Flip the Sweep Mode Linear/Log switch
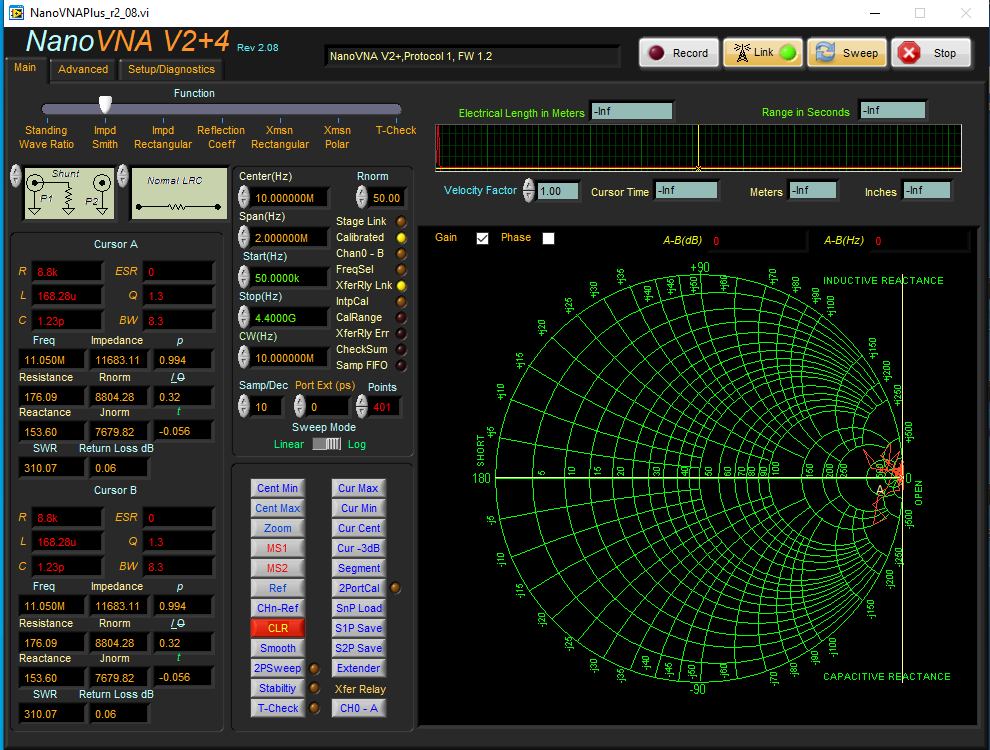The width and height of the screenshot is (990, 750). coord(326,444)
